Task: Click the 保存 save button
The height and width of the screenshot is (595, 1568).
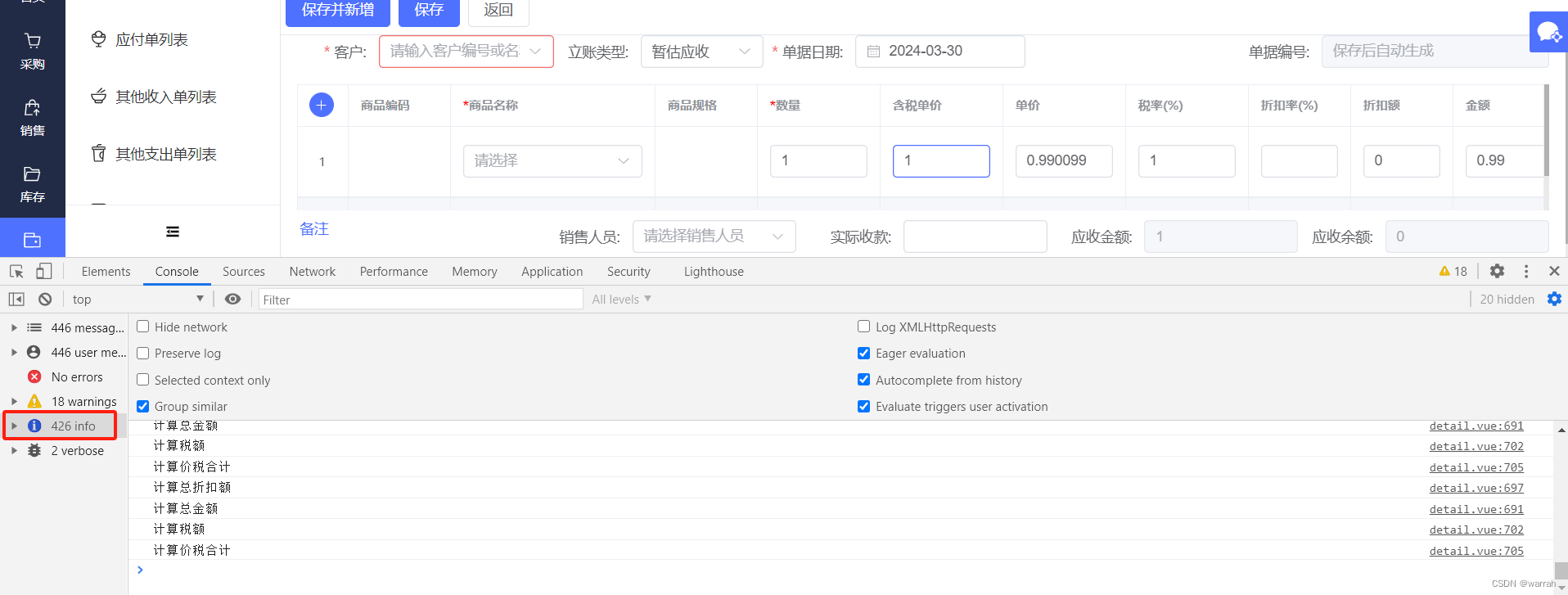Action: [429, 11]
